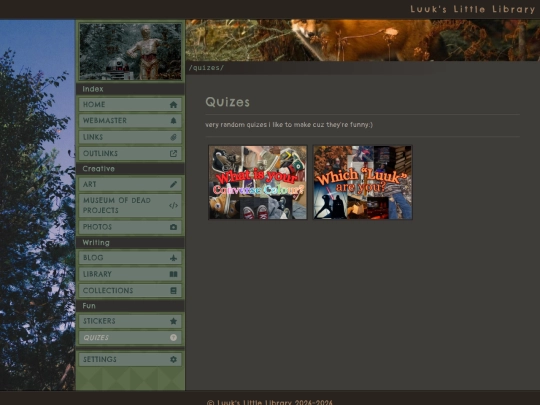Click the open-book icon beside LIBRARY
540x405 pixels.
point(173,274)
